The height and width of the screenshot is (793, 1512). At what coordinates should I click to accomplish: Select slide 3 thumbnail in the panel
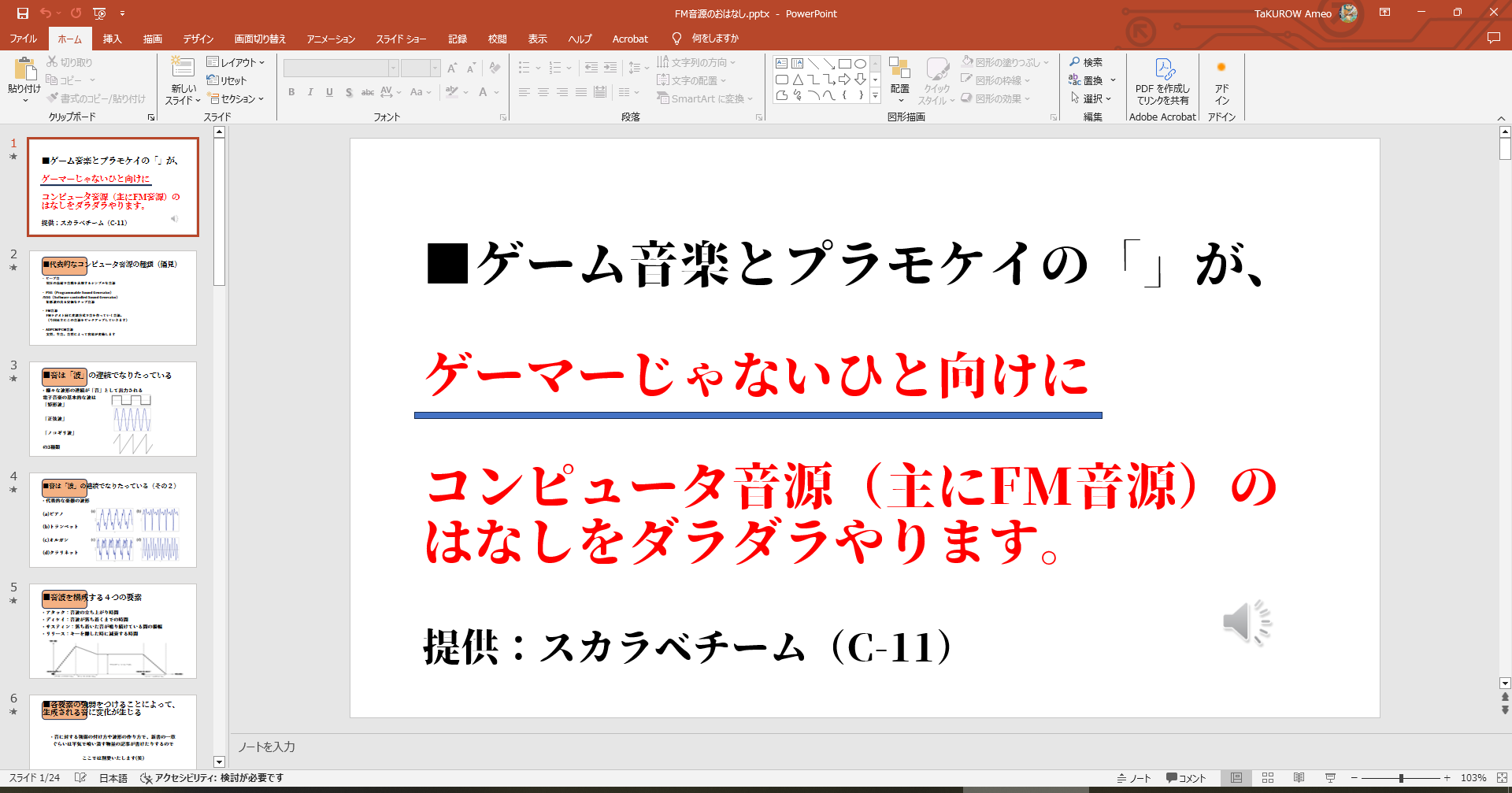(x=113, y=409)
